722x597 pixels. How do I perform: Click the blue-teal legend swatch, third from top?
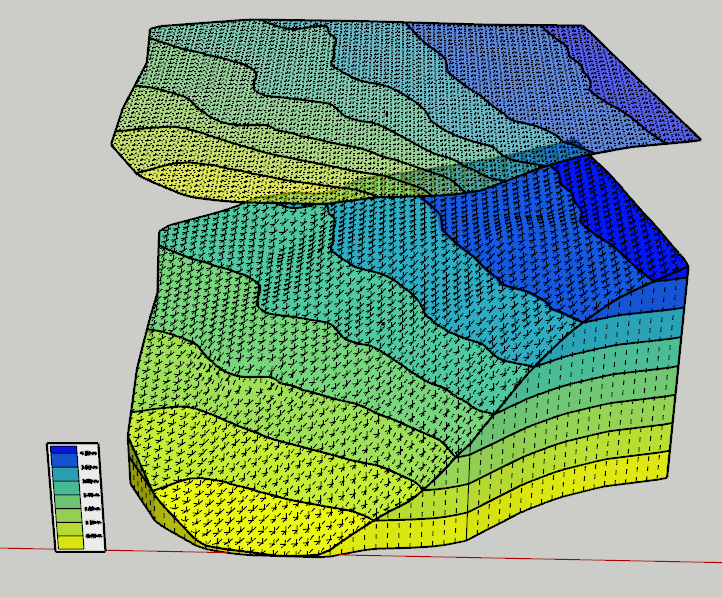(66, 475)
